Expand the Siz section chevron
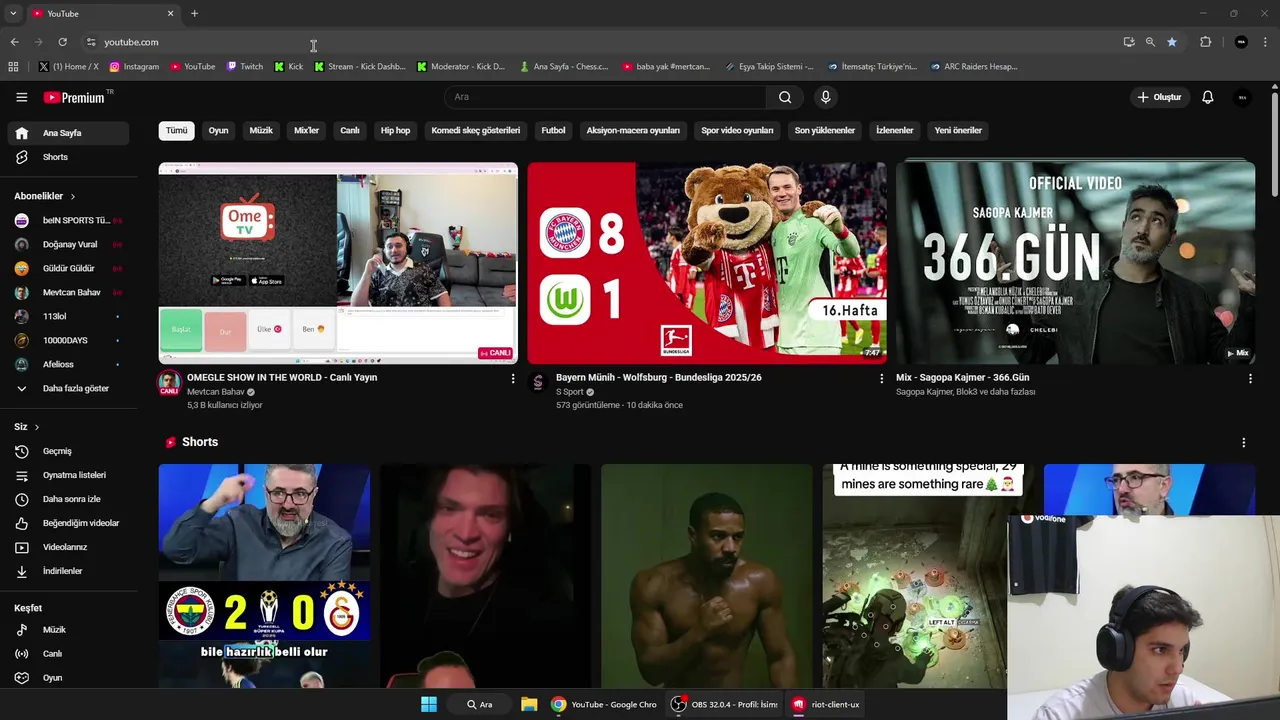The width and height of the screenshot is (1280, 720). click(x=37, y=427)
